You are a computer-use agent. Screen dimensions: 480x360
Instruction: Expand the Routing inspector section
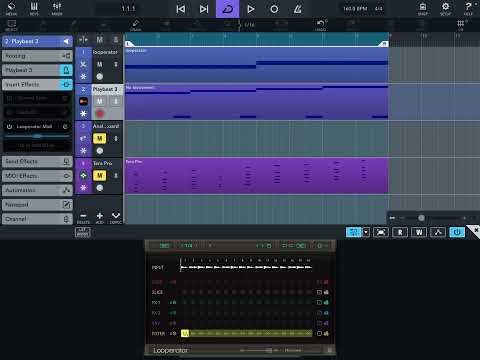tap(37, 56)
